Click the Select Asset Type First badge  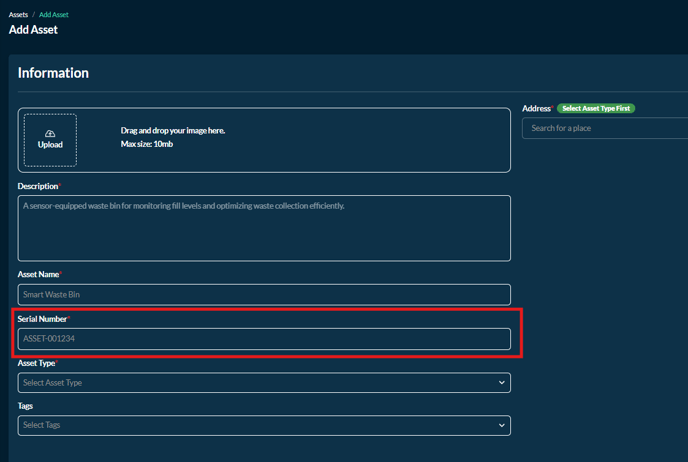596,108
